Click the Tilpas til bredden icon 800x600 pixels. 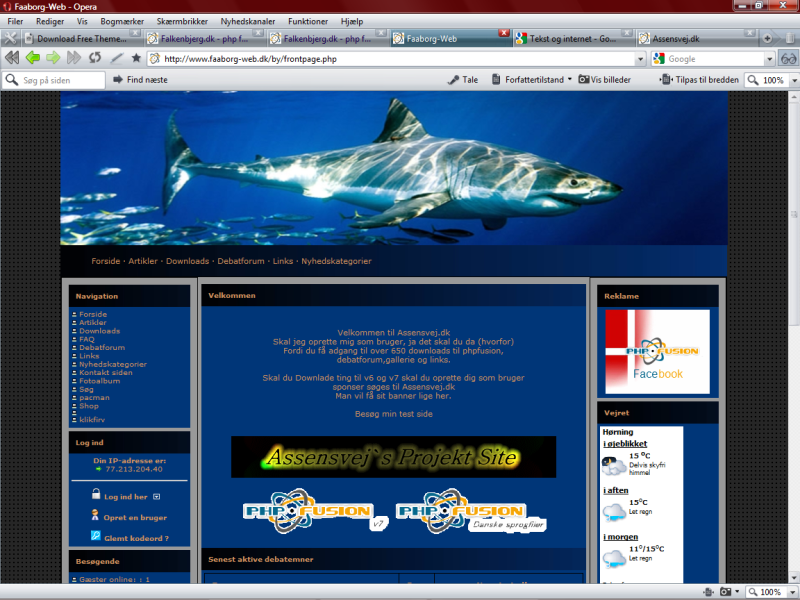click(665, 80)
